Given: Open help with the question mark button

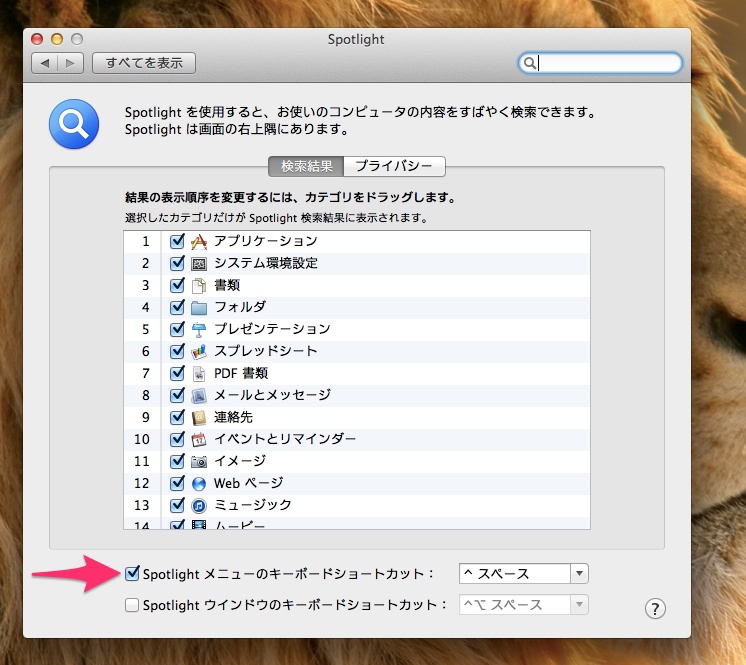Looking at the screenshot, I should click(x=655, y=608).
